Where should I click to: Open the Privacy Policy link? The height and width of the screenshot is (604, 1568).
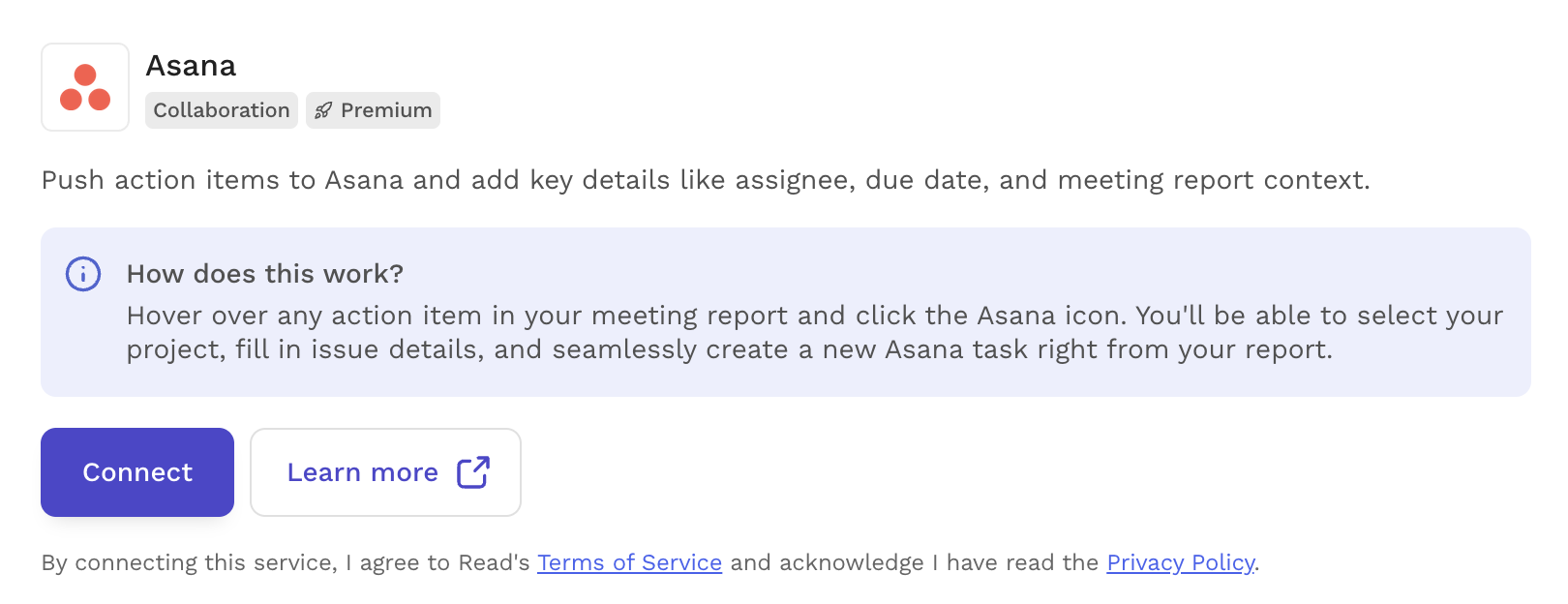pos(1180,562)
